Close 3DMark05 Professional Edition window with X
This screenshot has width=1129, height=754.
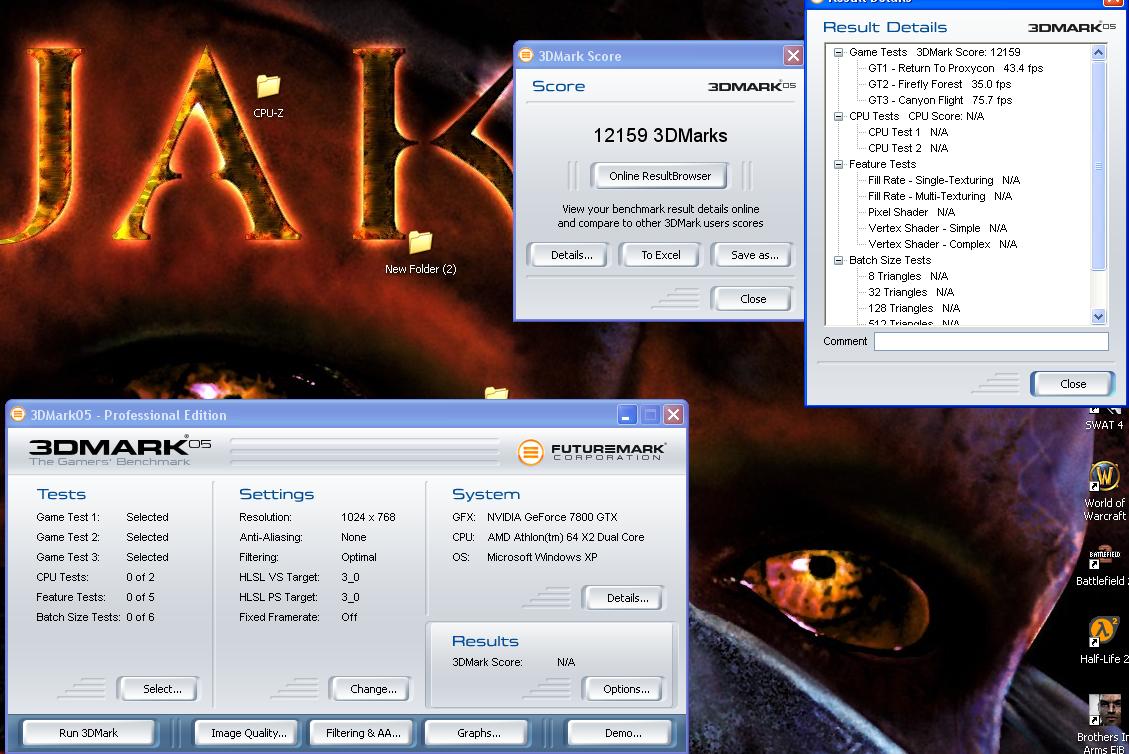click(673, 415)
